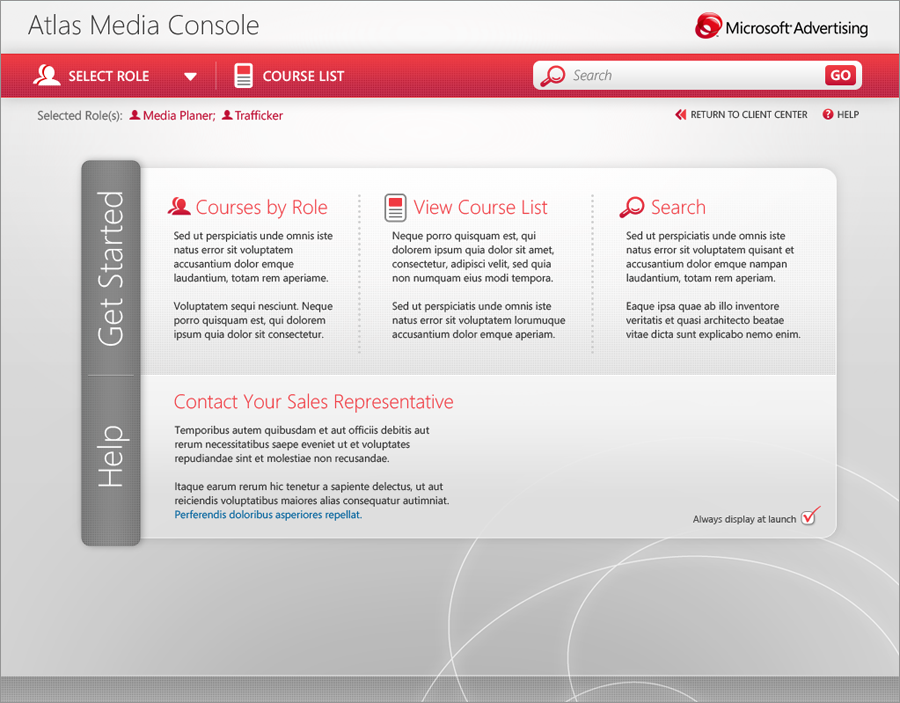Open the SELECT ROLE menu label

coord(108,76)
